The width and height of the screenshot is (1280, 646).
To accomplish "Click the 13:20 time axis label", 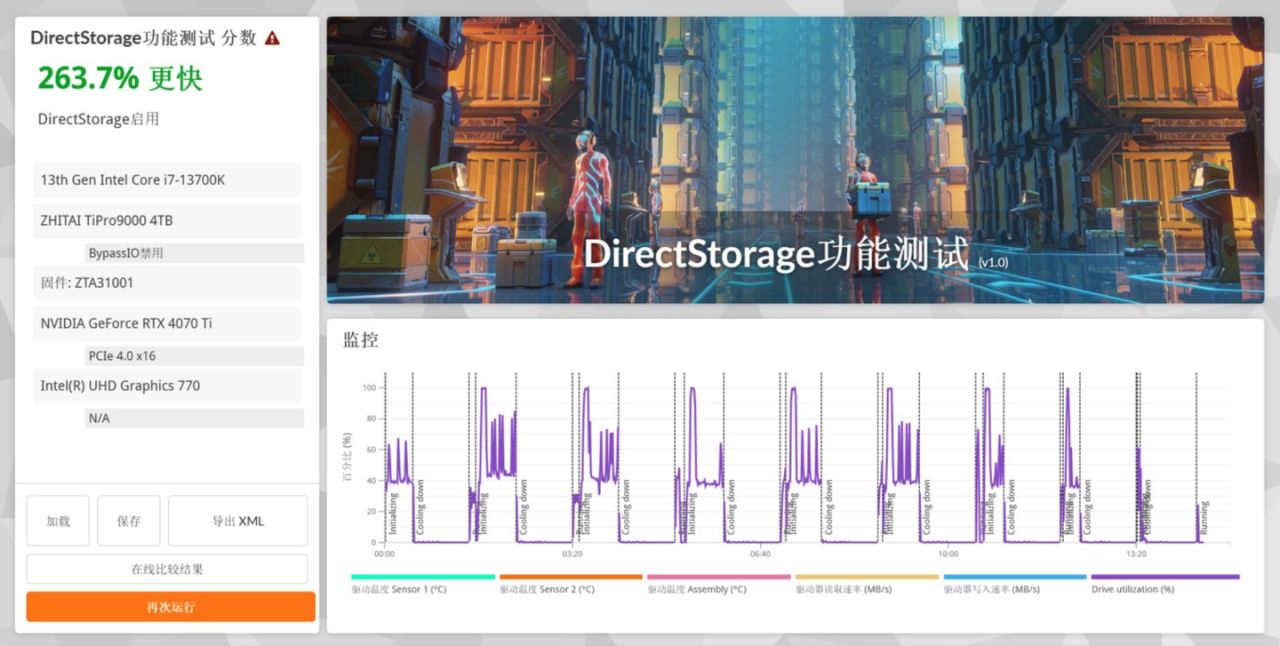I will [x=1136, y=553].
